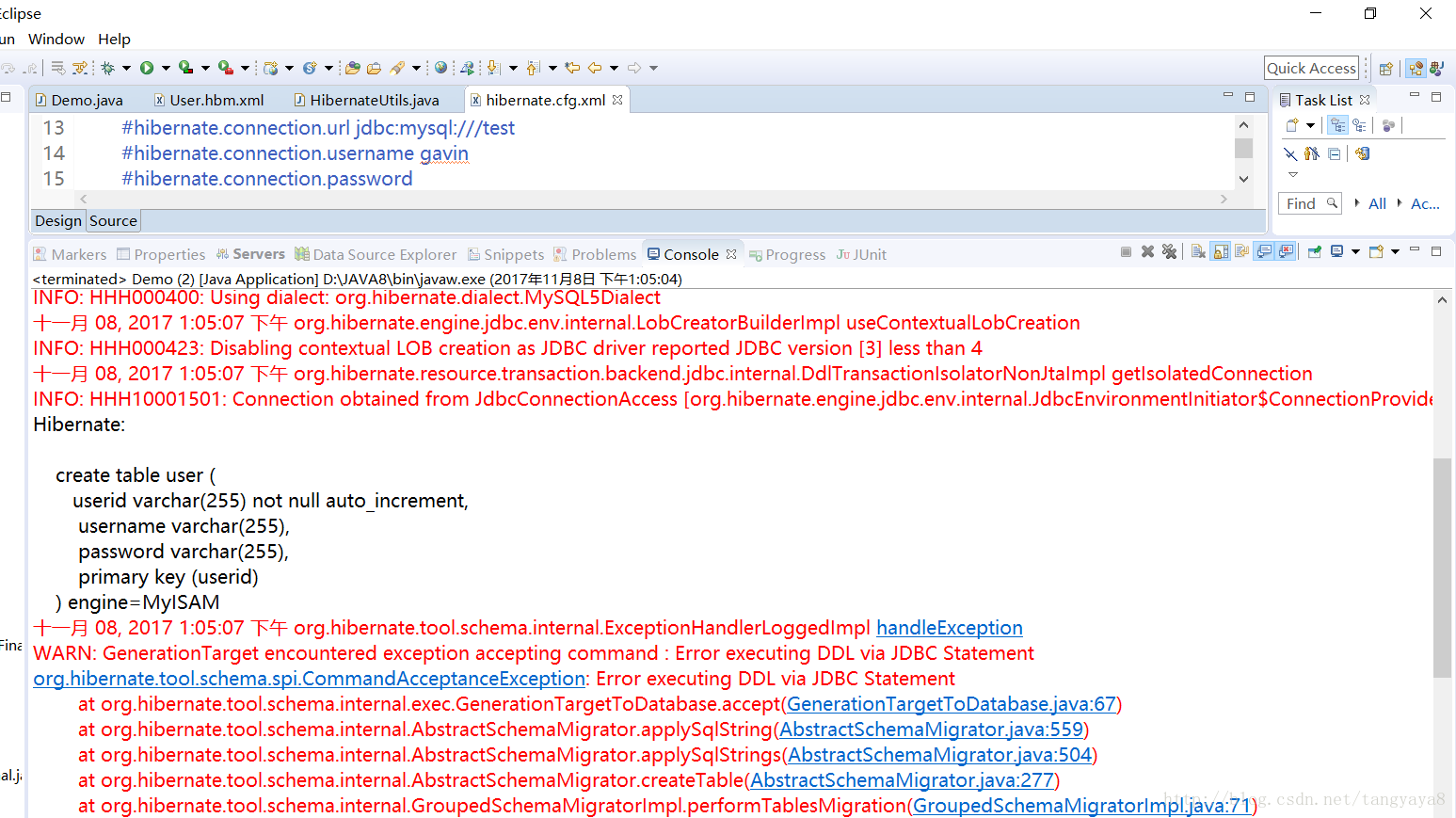Click Remove Launch X icon in Console
1456x818 pixels.
(1147, 251)
